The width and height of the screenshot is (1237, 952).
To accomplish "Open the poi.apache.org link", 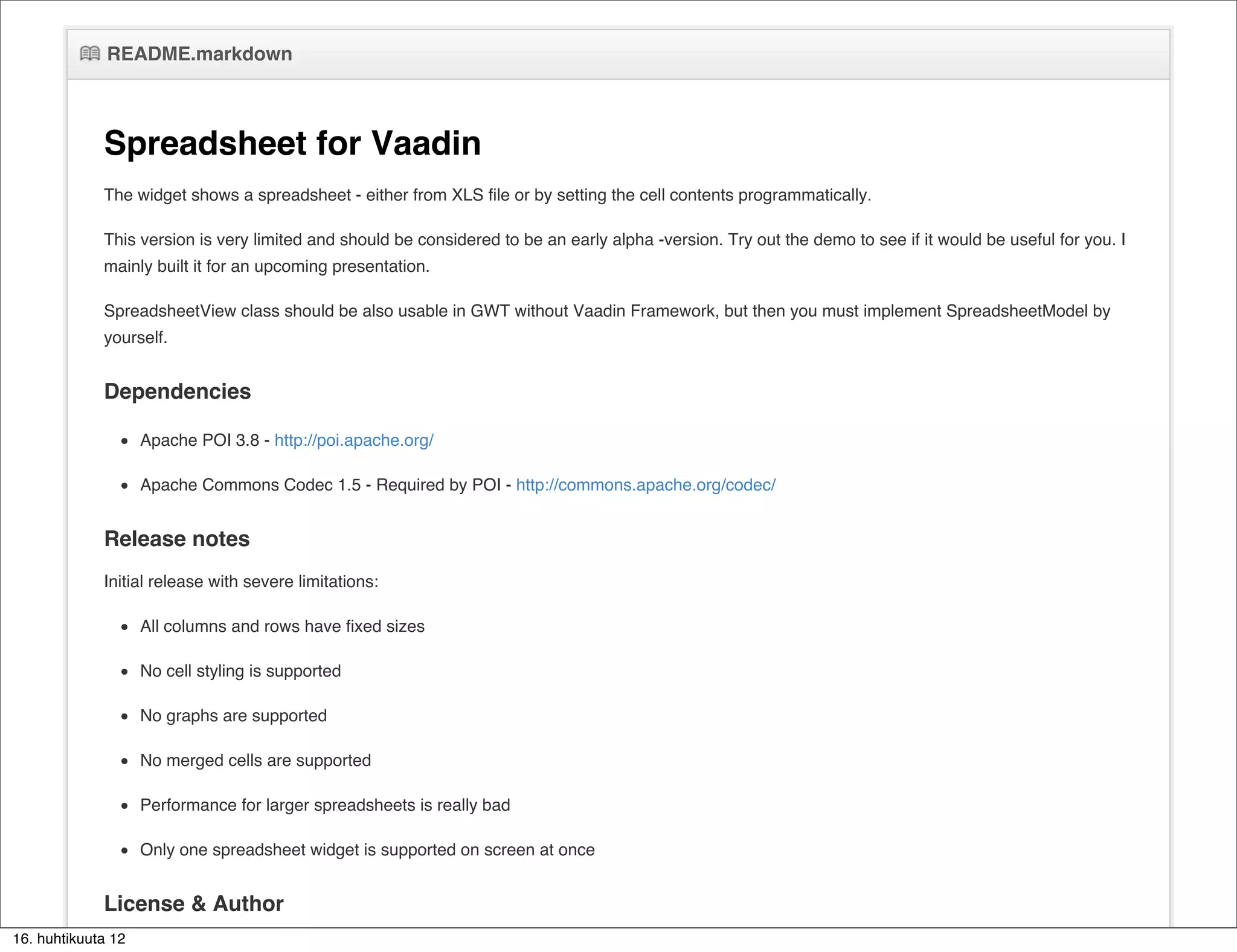I will pyautogui.click(x=354, y=440).
